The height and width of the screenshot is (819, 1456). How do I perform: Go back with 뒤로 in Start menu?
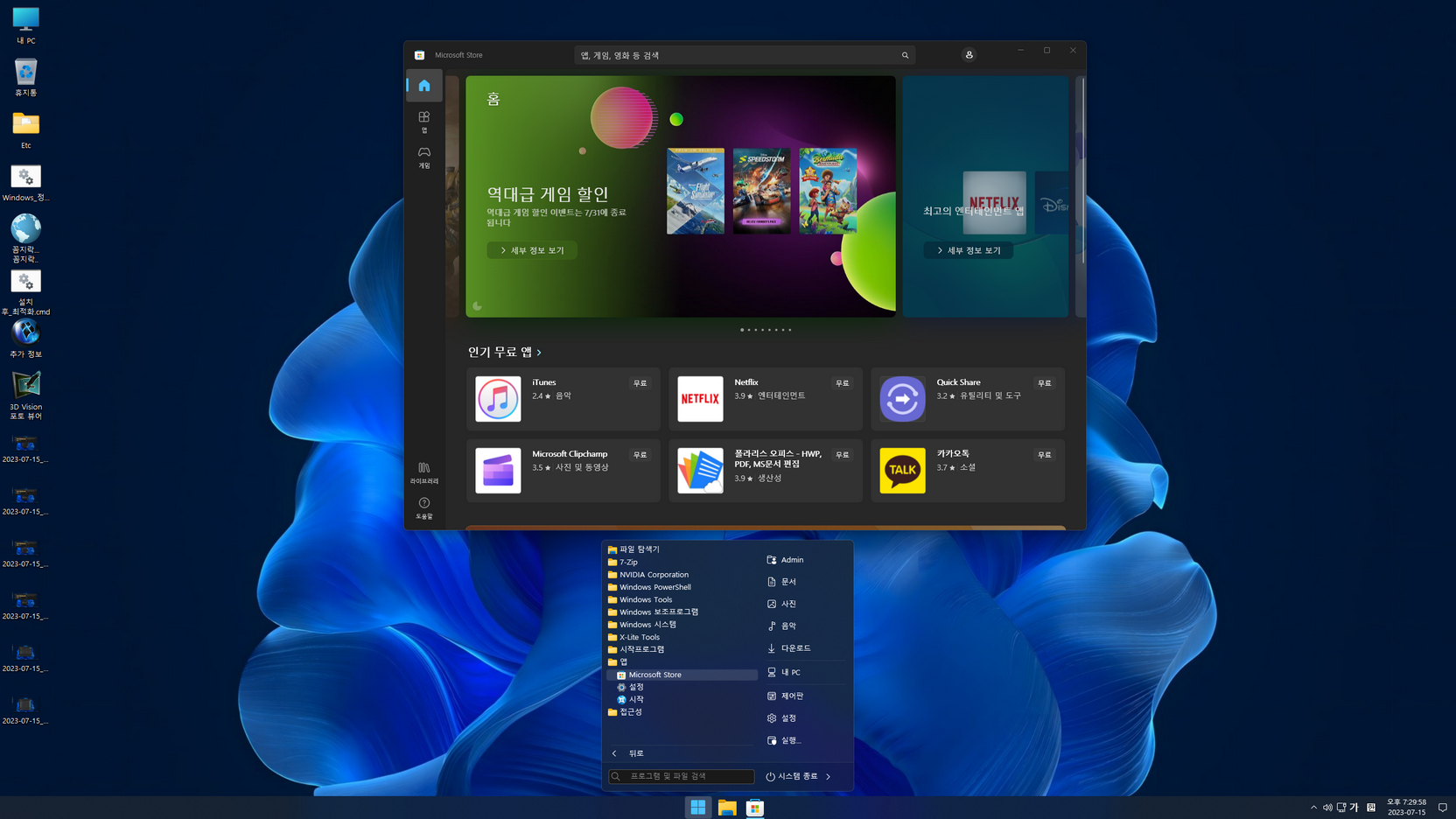(x=636, y=753)
